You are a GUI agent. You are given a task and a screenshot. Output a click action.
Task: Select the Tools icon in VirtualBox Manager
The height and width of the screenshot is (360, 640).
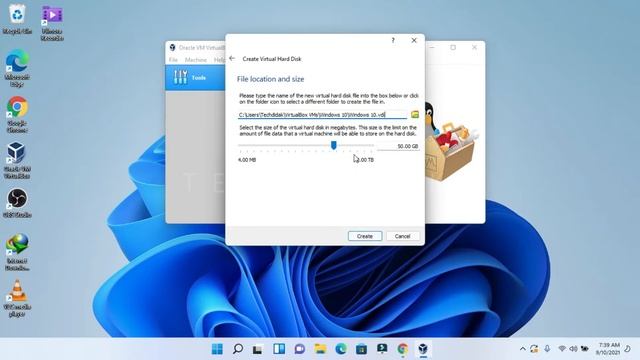point(180,77)
